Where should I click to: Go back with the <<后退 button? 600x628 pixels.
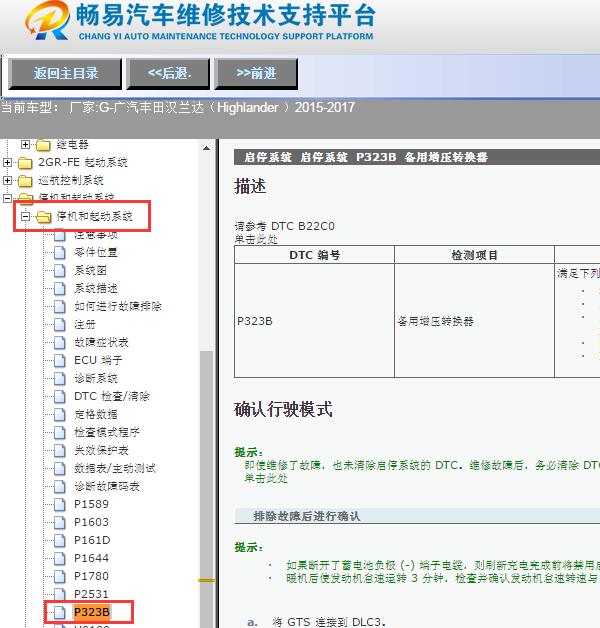[x=168, y=74]
